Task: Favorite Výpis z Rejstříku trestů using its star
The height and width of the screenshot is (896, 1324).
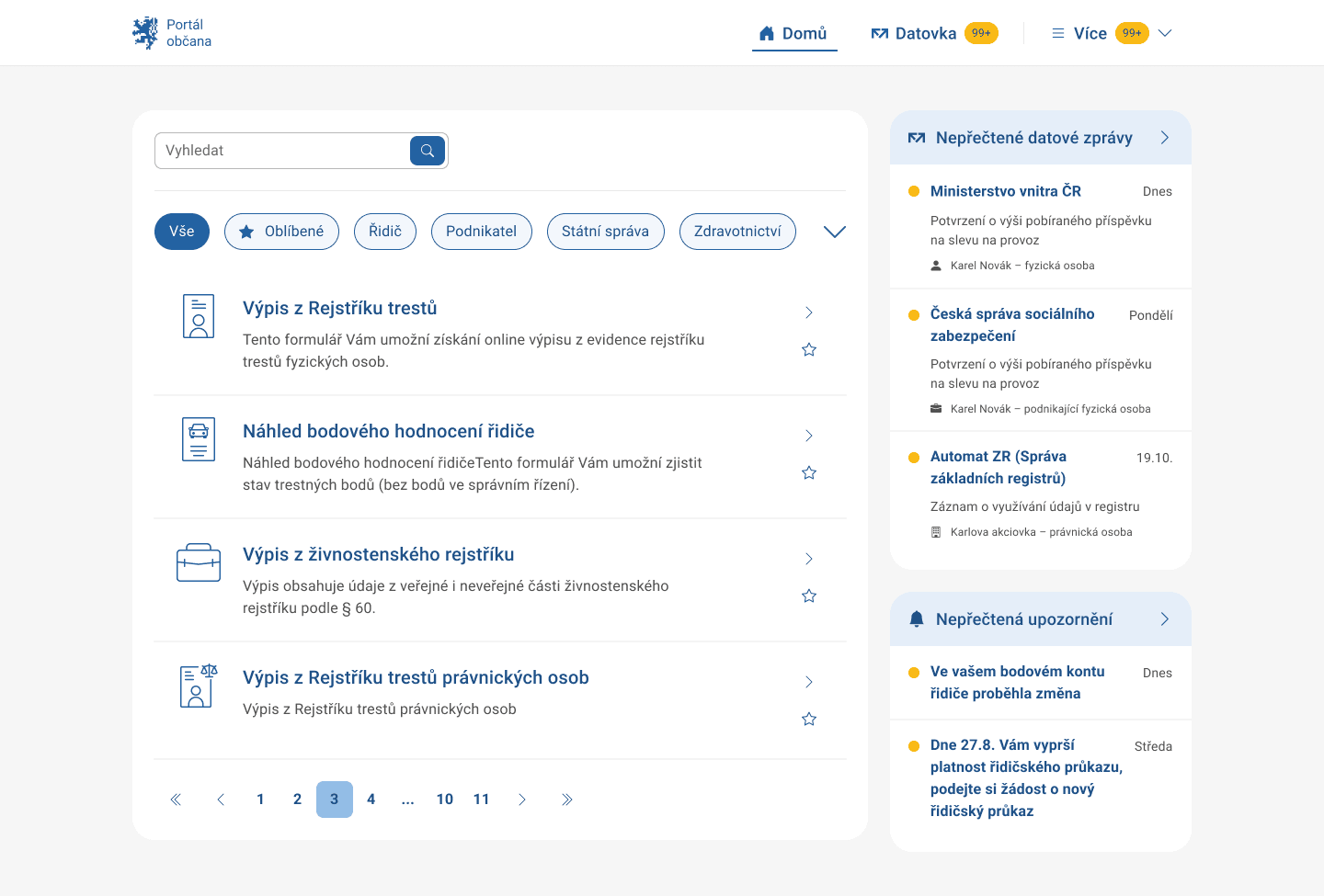Action: click(x=808, y=349)
